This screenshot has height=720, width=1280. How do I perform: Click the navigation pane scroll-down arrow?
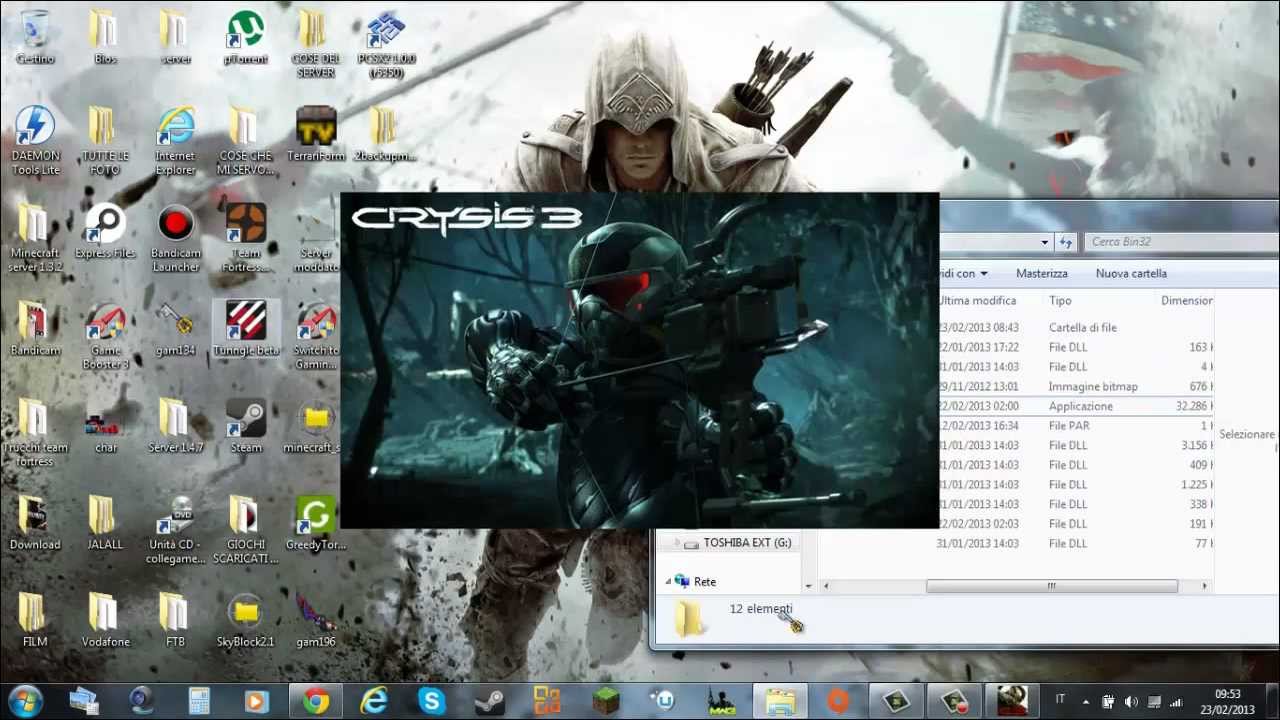808,586
